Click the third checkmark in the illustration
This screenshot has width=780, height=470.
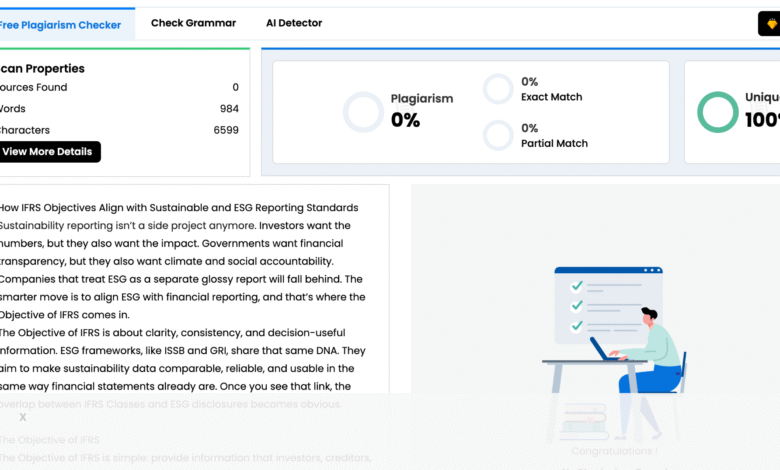click(x=577, y=326)
